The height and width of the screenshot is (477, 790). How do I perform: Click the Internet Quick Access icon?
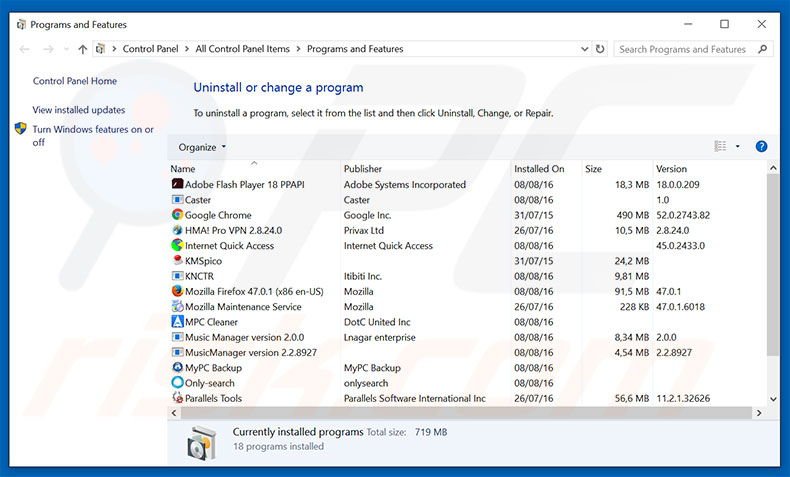pos(177,245)
